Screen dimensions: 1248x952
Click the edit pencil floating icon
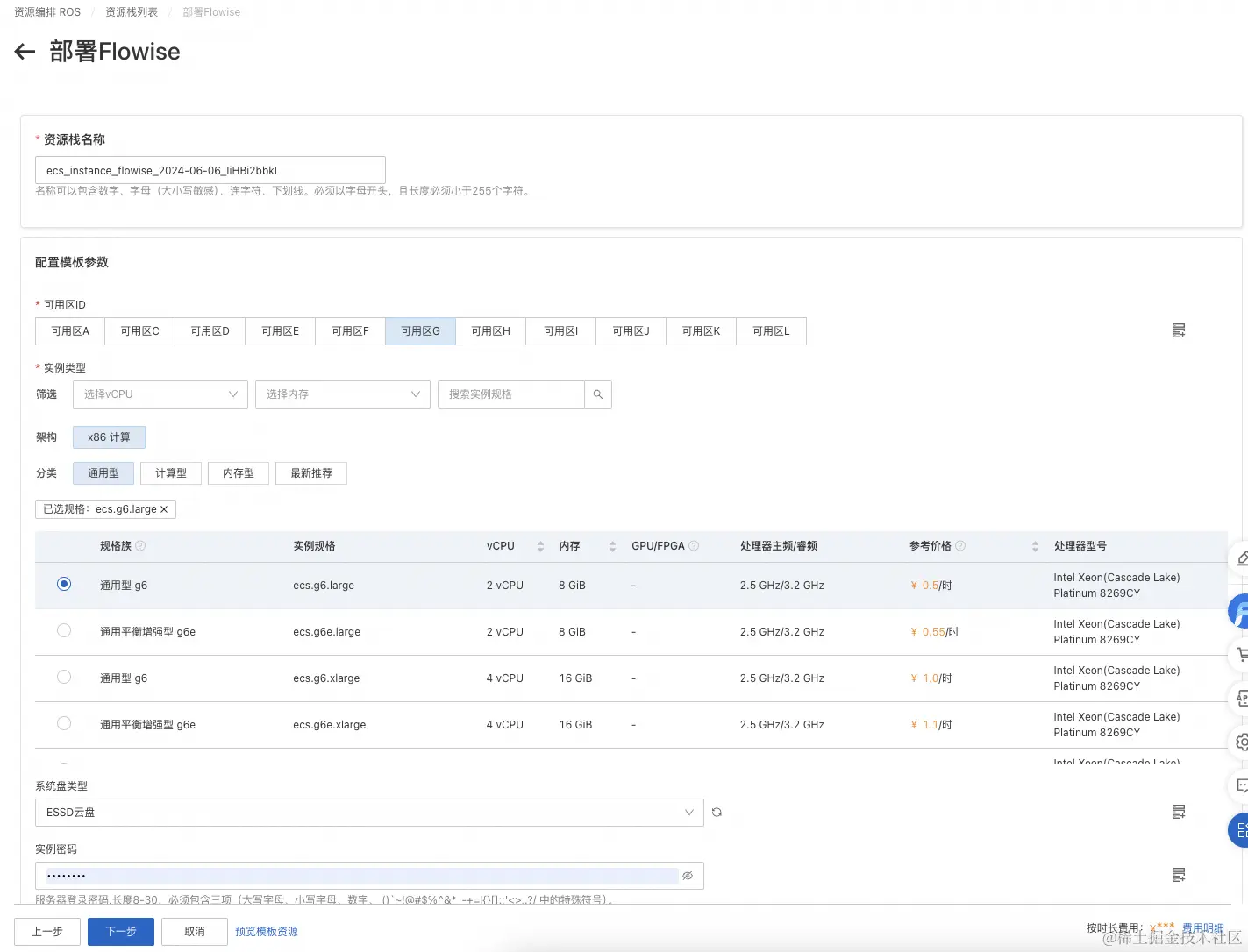point(1240,558)
